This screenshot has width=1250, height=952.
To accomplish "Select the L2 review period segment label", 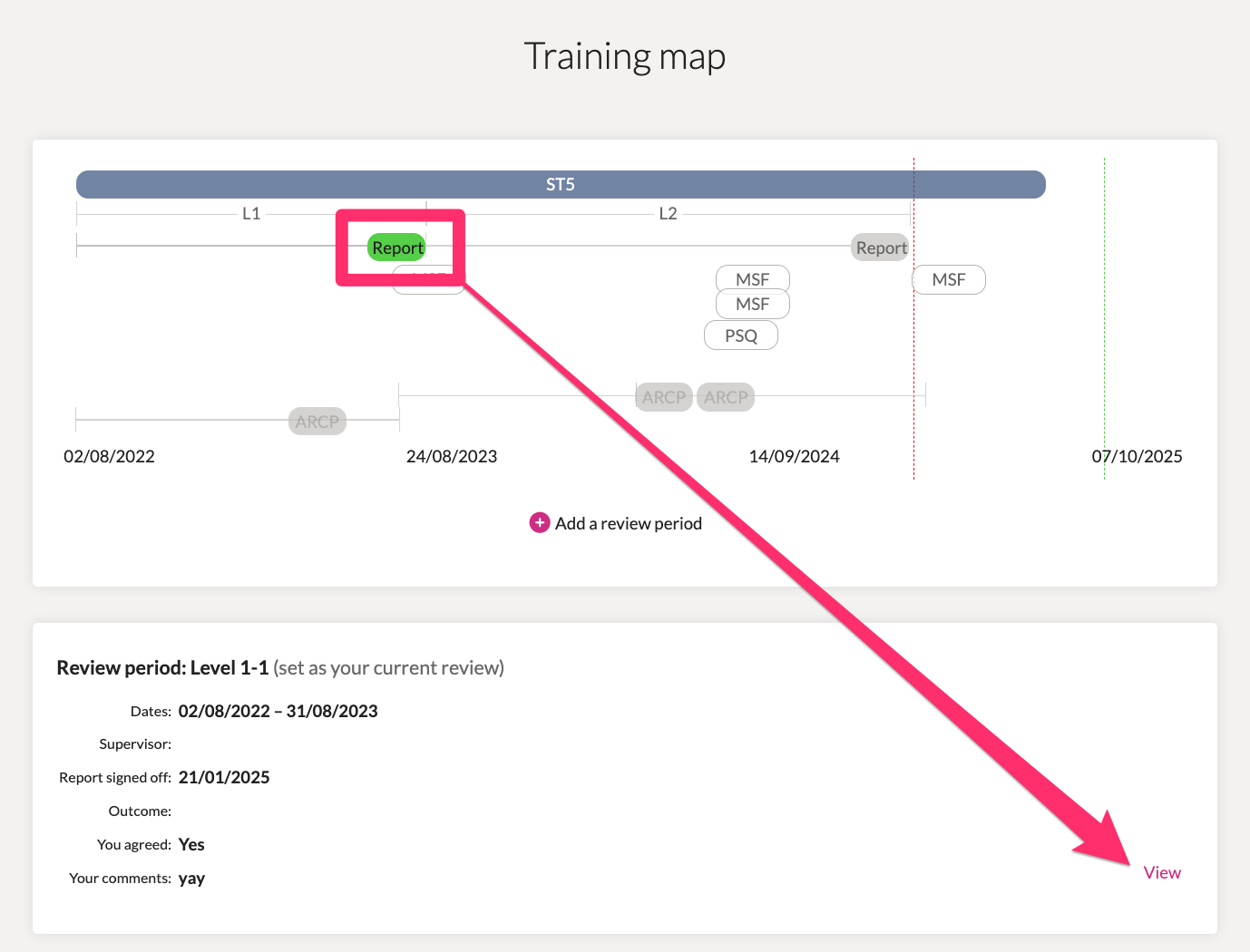I will point(668,214).
